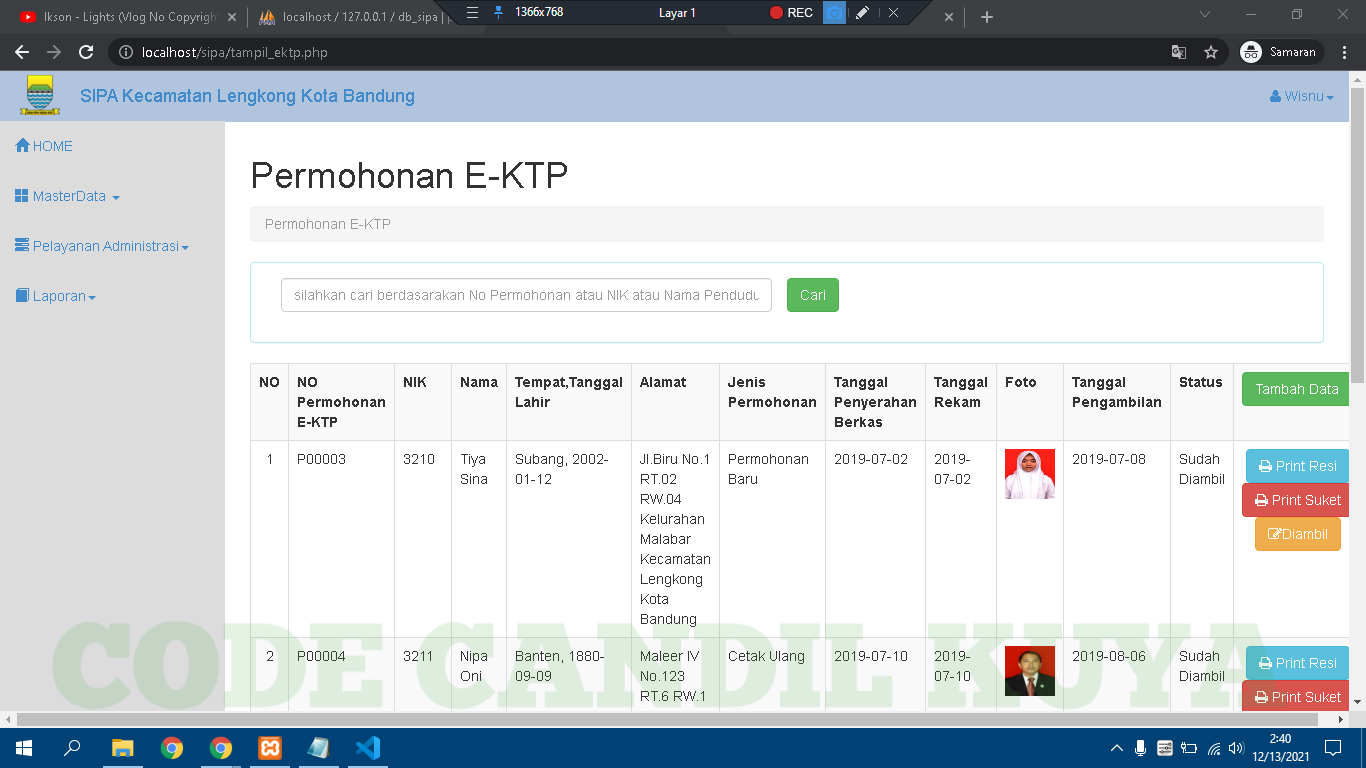1366x768 pixels.
Task: Open Nipa Oni's photo thumbnail
Action: click(x=1030, y=671)
